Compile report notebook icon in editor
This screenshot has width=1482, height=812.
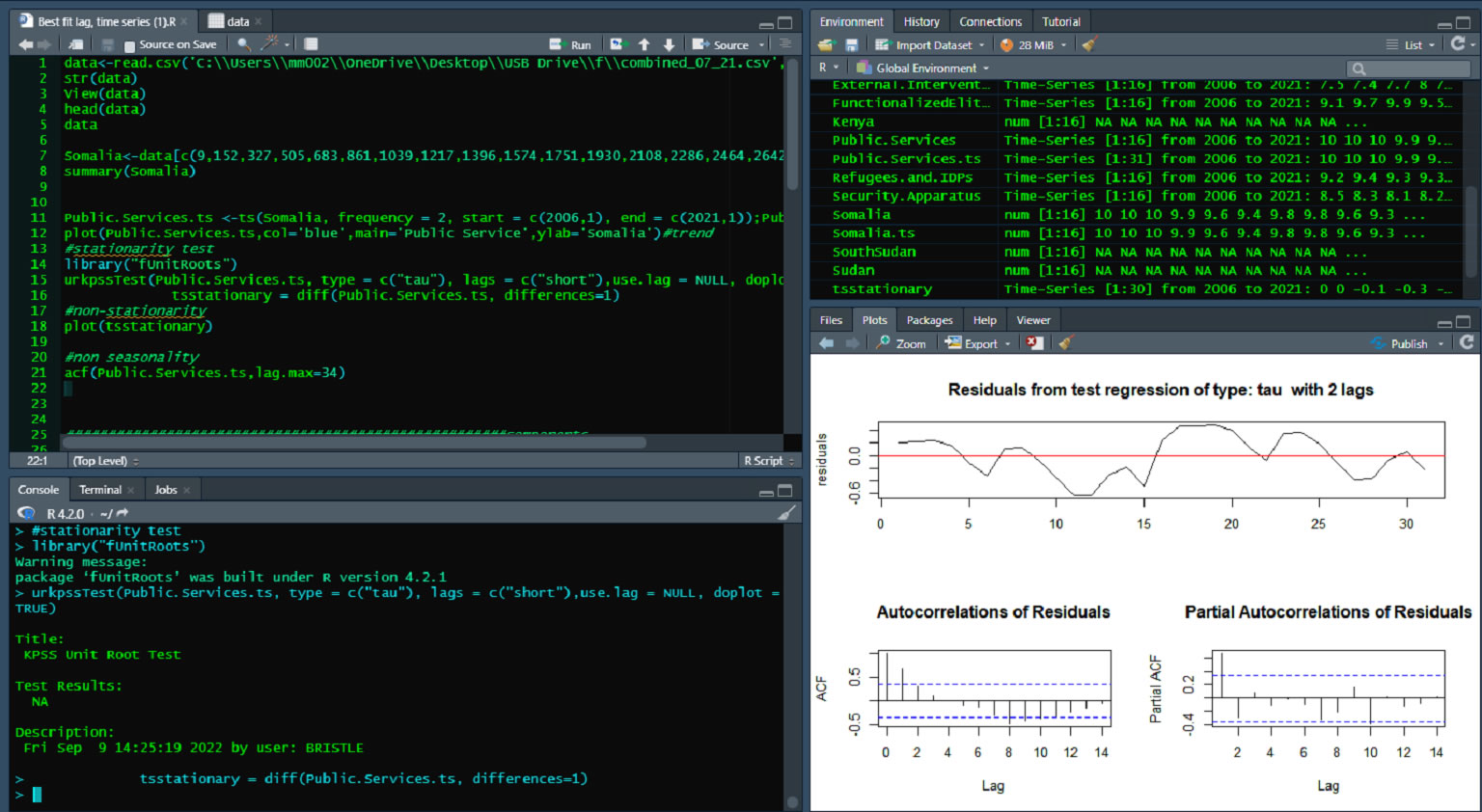(x=311, y=44)
